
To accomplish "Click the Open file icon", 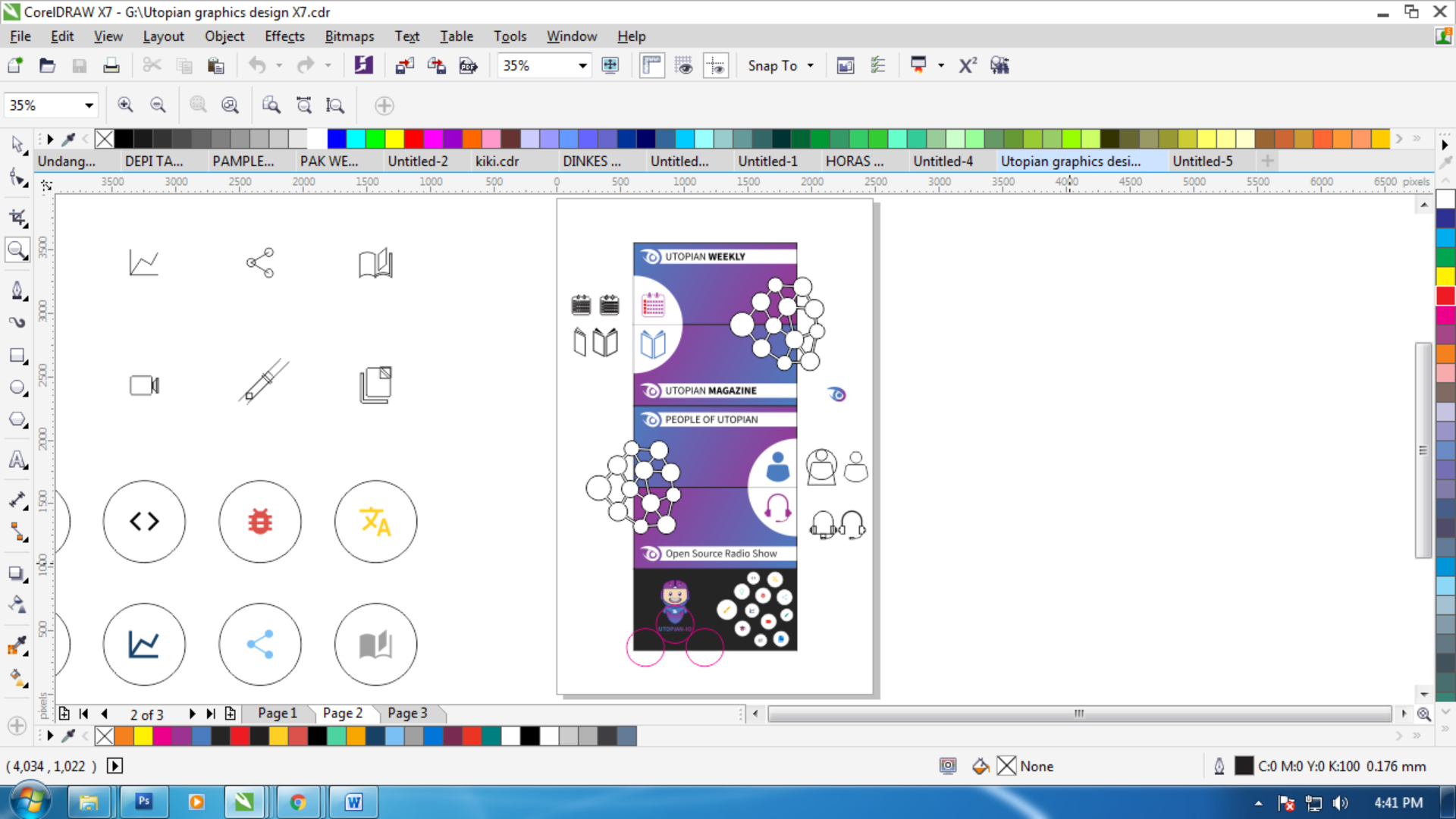I will 47,65.
